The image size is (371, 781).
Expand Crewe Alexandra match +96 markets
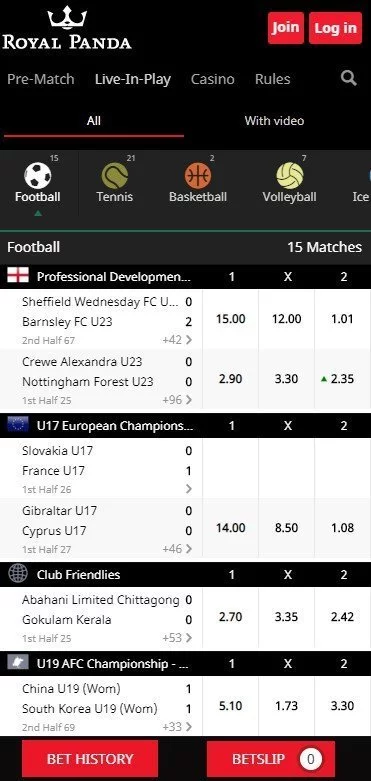[x=177, y=400]
